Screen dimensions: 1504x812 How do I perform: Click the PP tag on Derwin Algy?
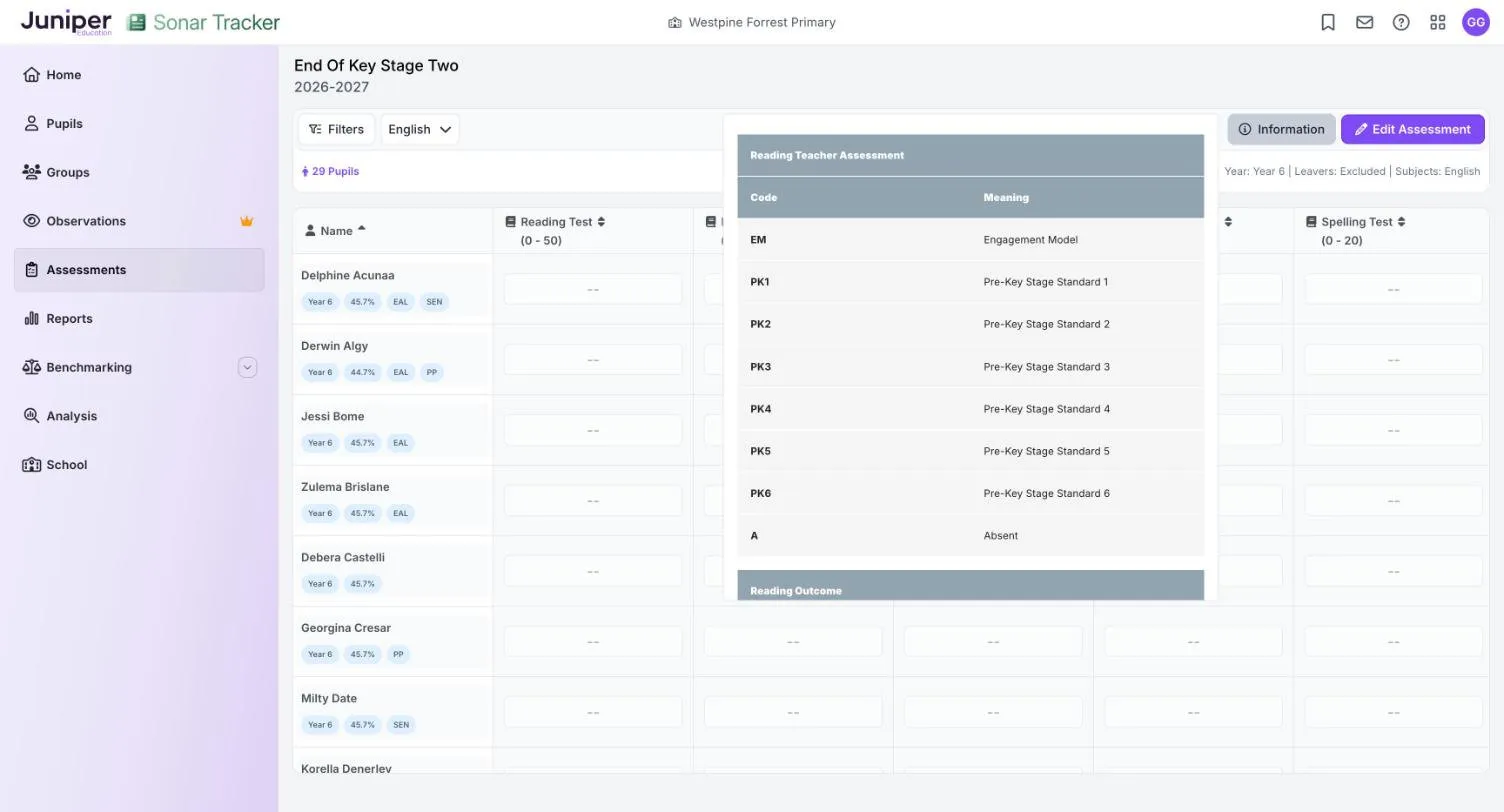[x=432, y=372]
